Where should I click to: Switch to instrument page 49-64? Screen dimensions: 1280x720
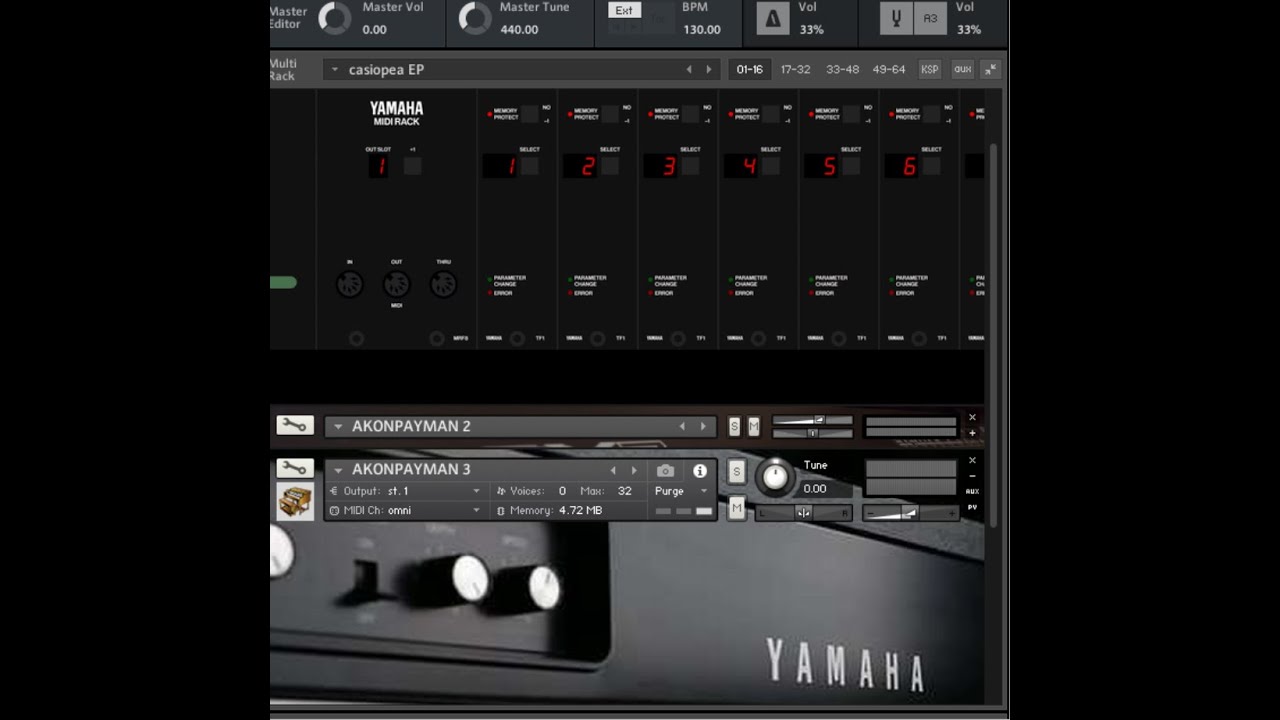click(x=888, y=70)
